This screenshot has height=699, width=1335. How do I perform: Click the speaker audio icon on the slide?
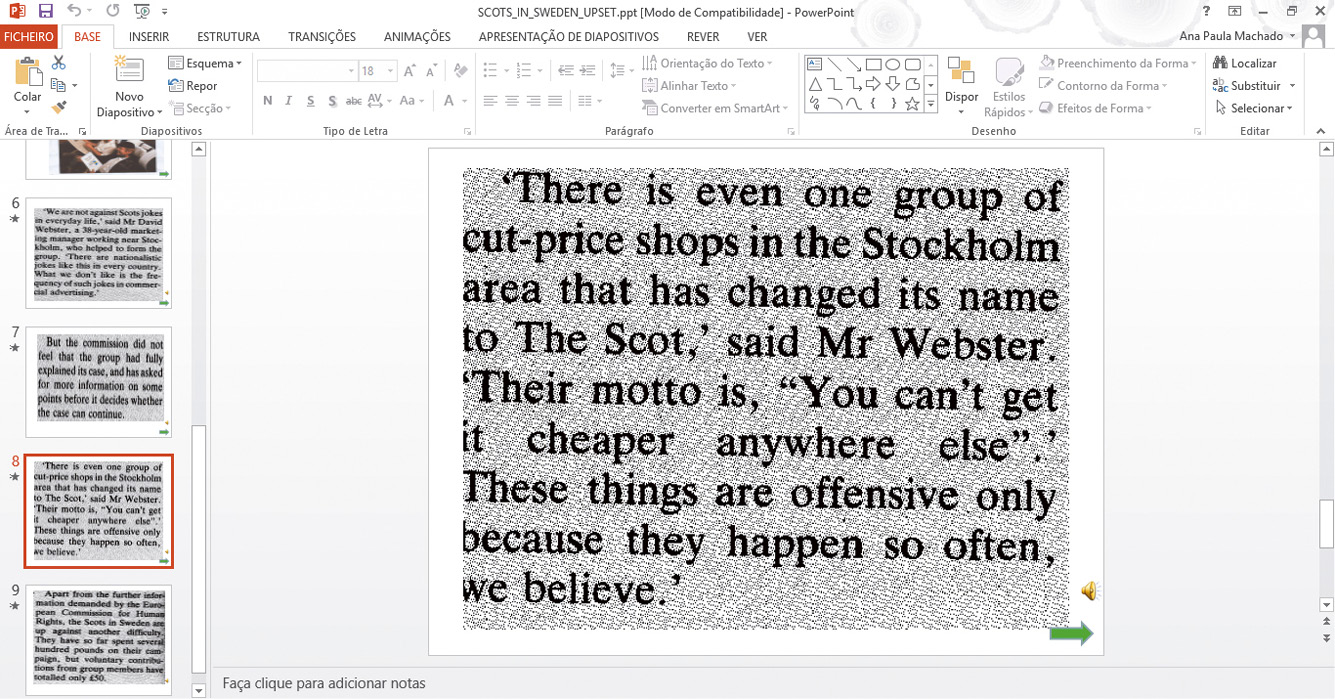click(1089, 592)
